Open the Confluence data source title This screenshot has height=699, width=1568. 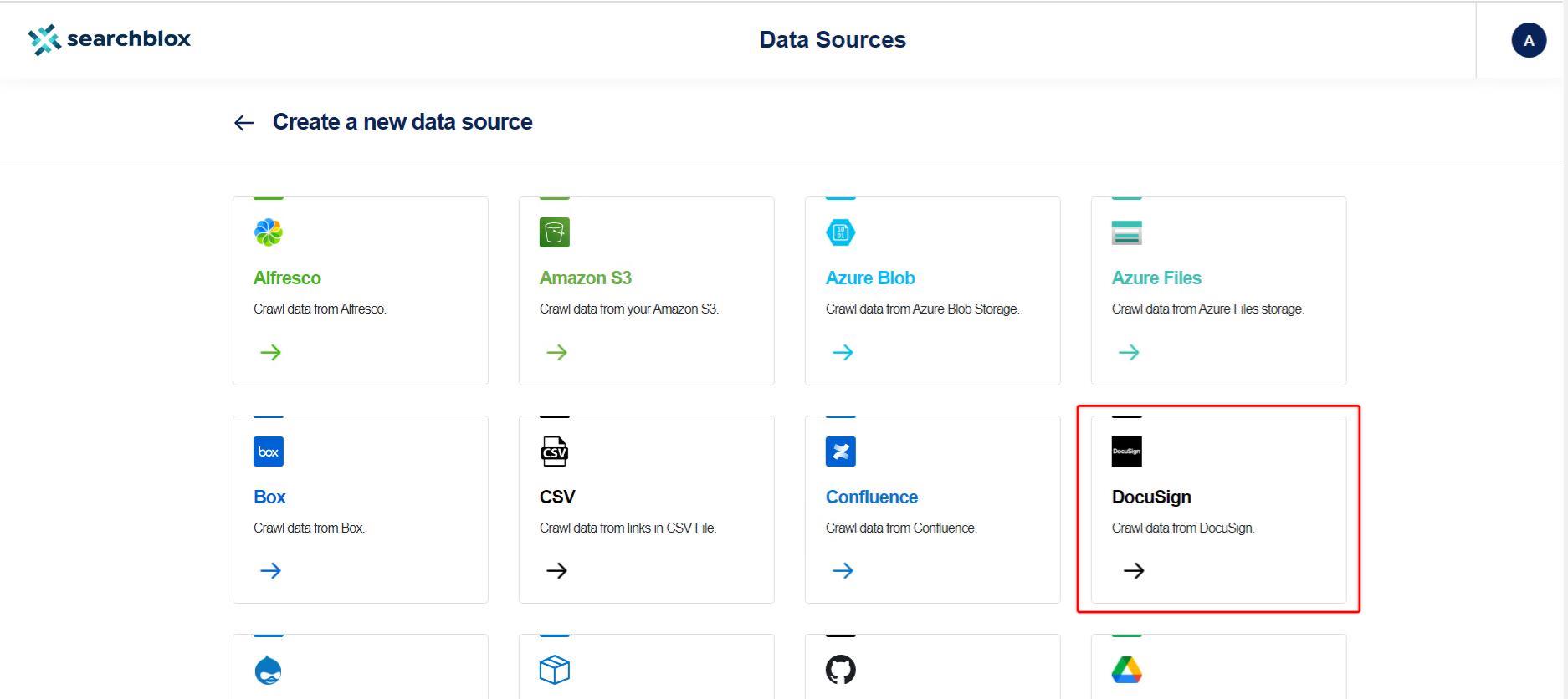[x=872, y=497]
